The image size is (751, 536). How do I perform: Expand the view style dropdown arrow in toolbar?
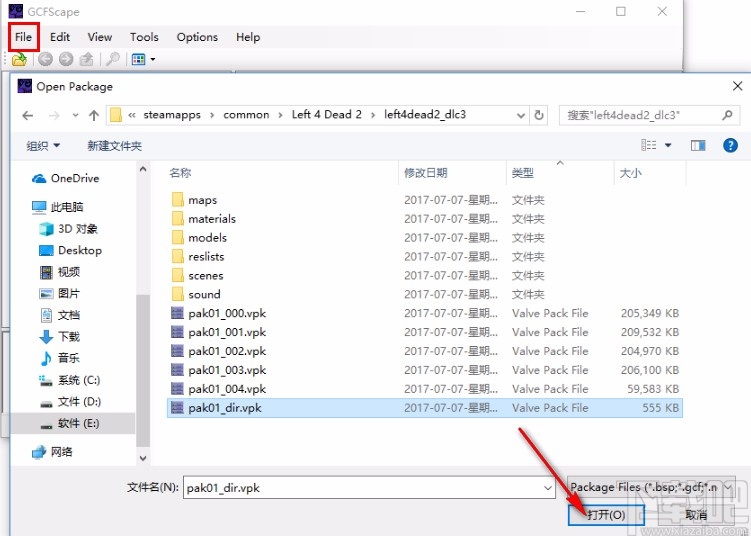click(153, 59)
